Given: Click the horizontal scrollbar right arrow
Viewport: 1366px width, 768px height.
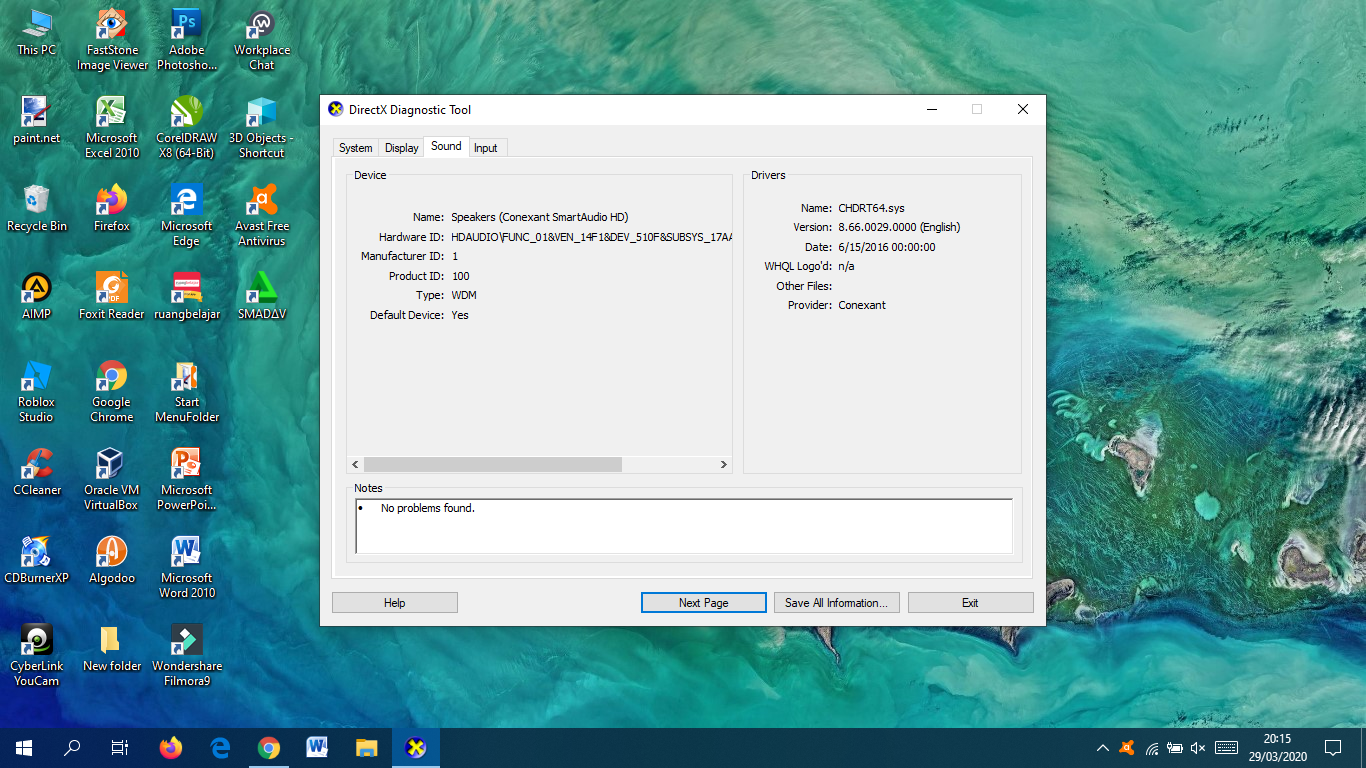Looking at the screenshot, I should click(724, 465).
